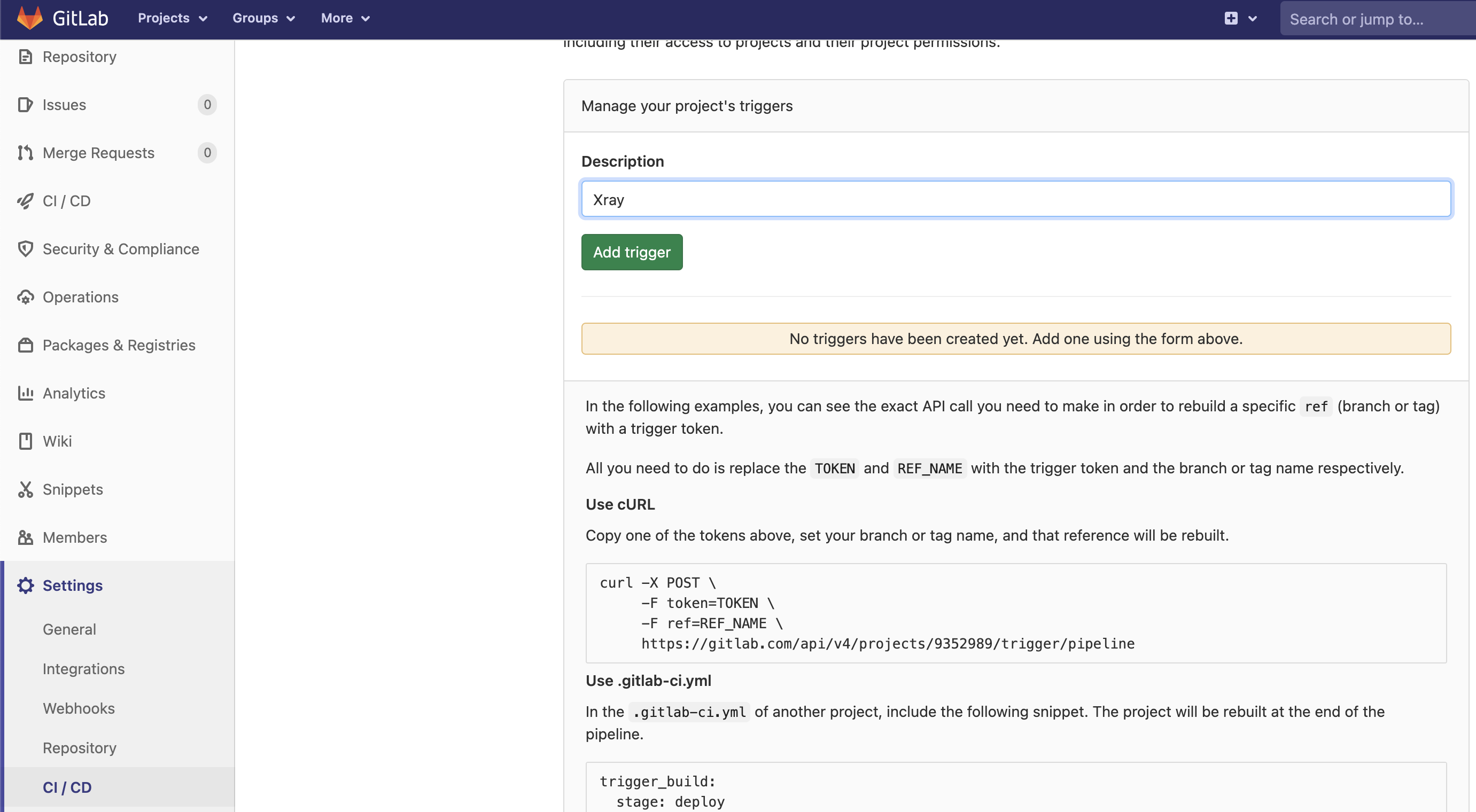The image size is (1476, 812).
Task: Click the 'trigger_build:' code line
Action: [x=657, y=782]
